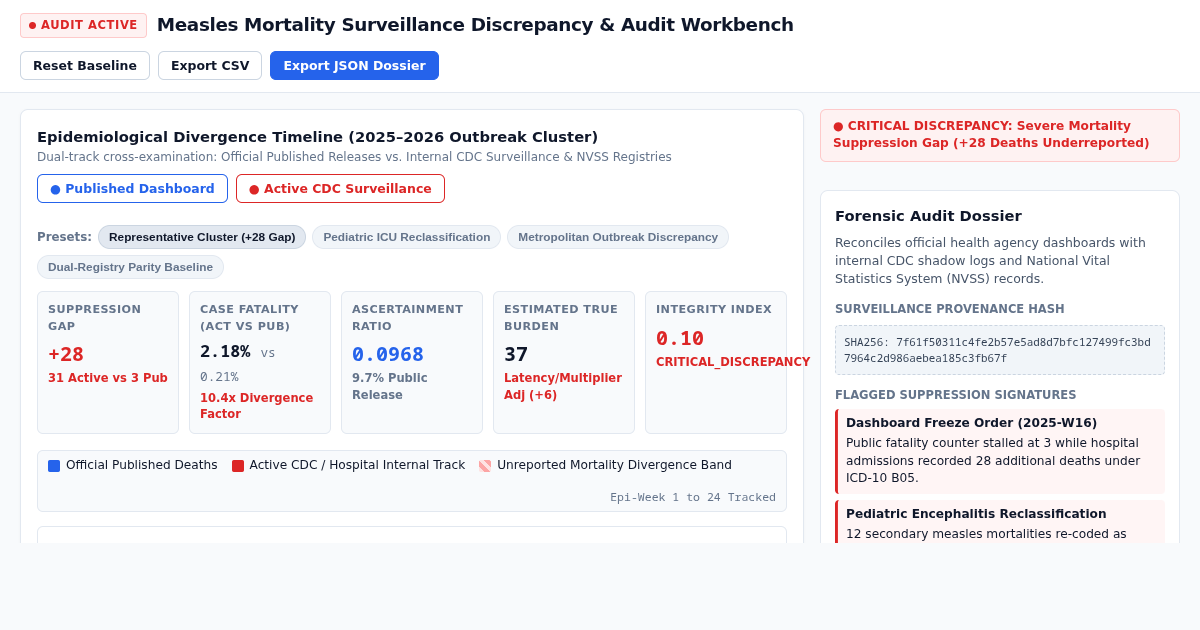Image resolution: width=1200 pixels, height=630 pixels.
Task: Select Metropolitan Outbreak Discrepancy preset
Action: click(618, 237)
